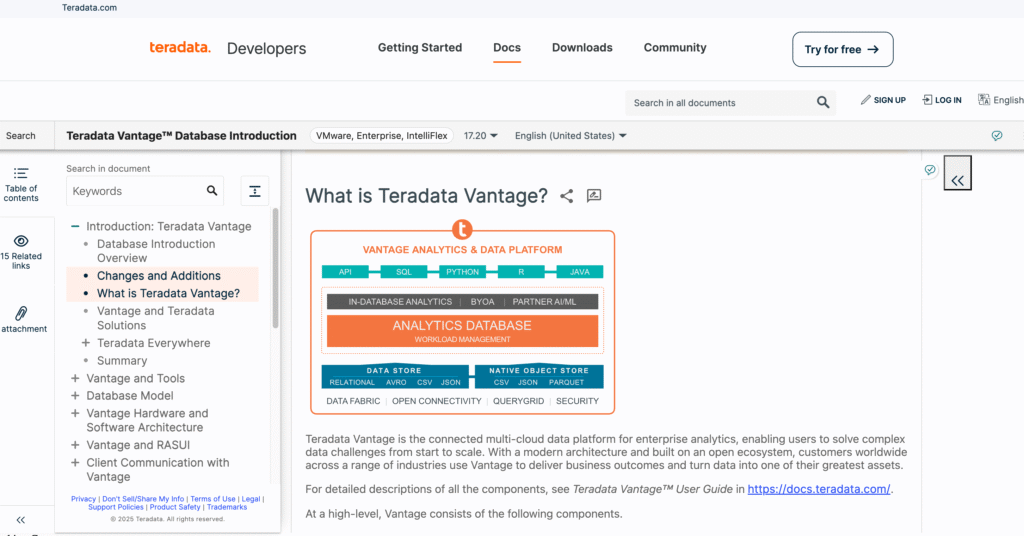This screenshot has height=536, width=1024.
Task: Click the small checkmark icon beside right panel
Action: point(930,170)
